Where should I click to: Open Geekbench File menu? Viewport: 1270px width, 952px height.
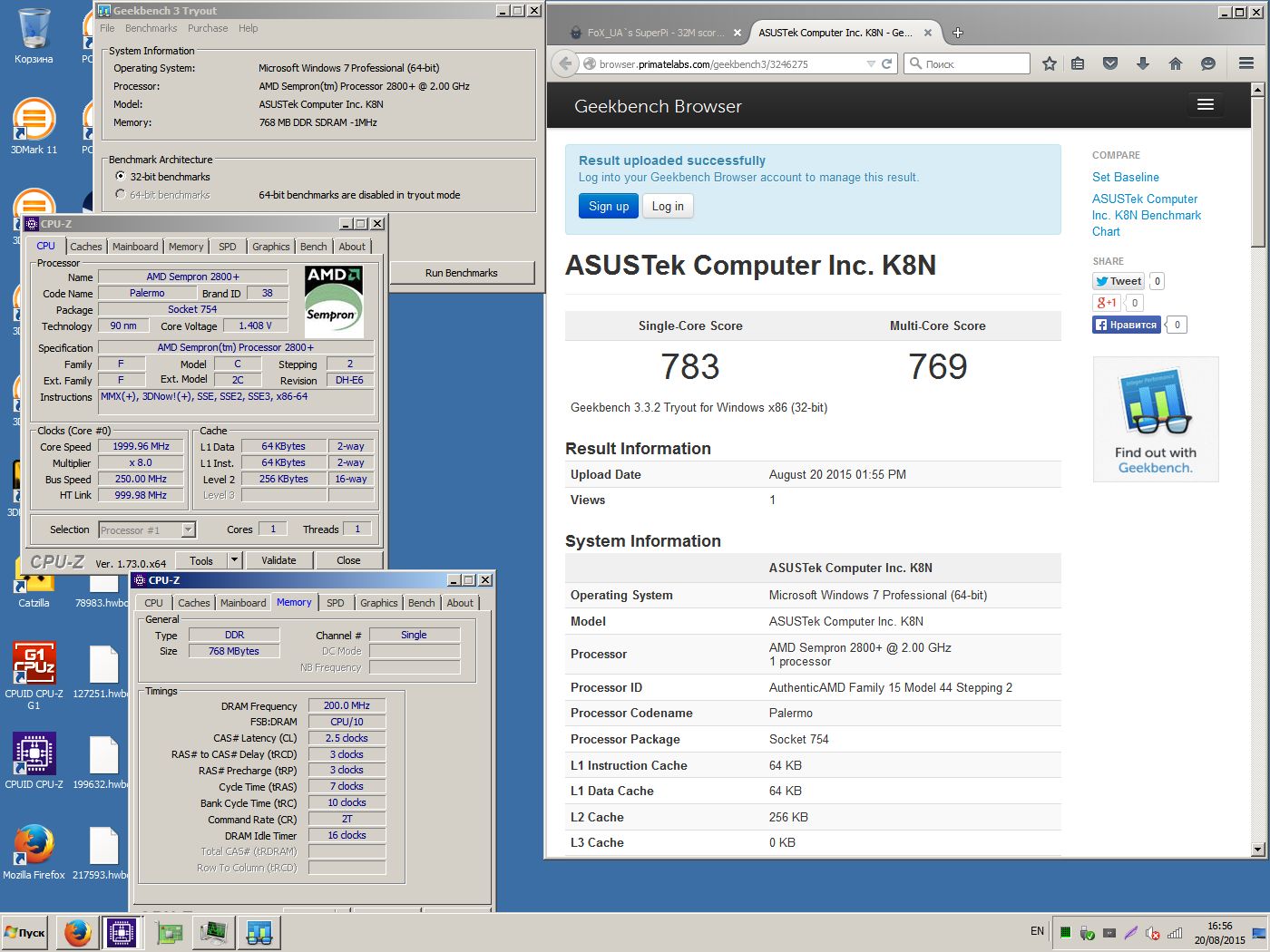coord(107,28)
